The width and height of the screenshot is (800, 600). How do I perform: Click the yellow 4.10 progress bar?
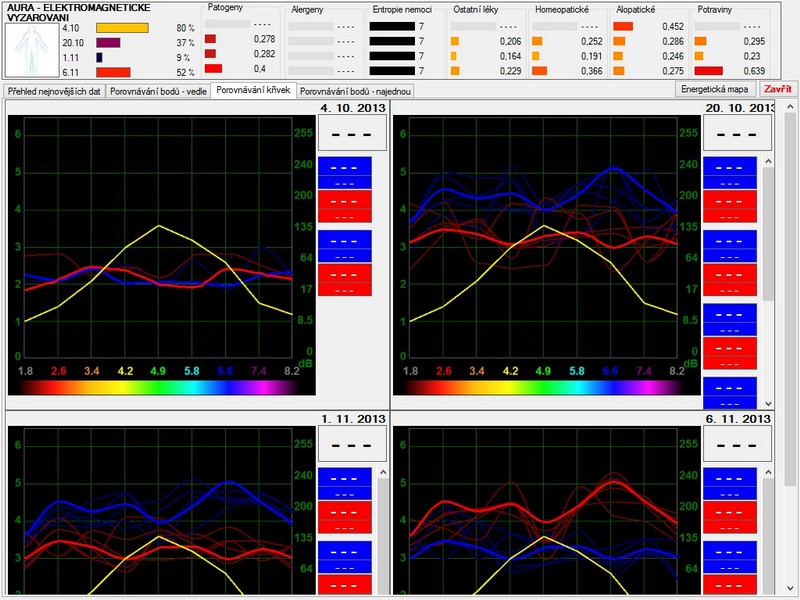[x=122, y=28]
